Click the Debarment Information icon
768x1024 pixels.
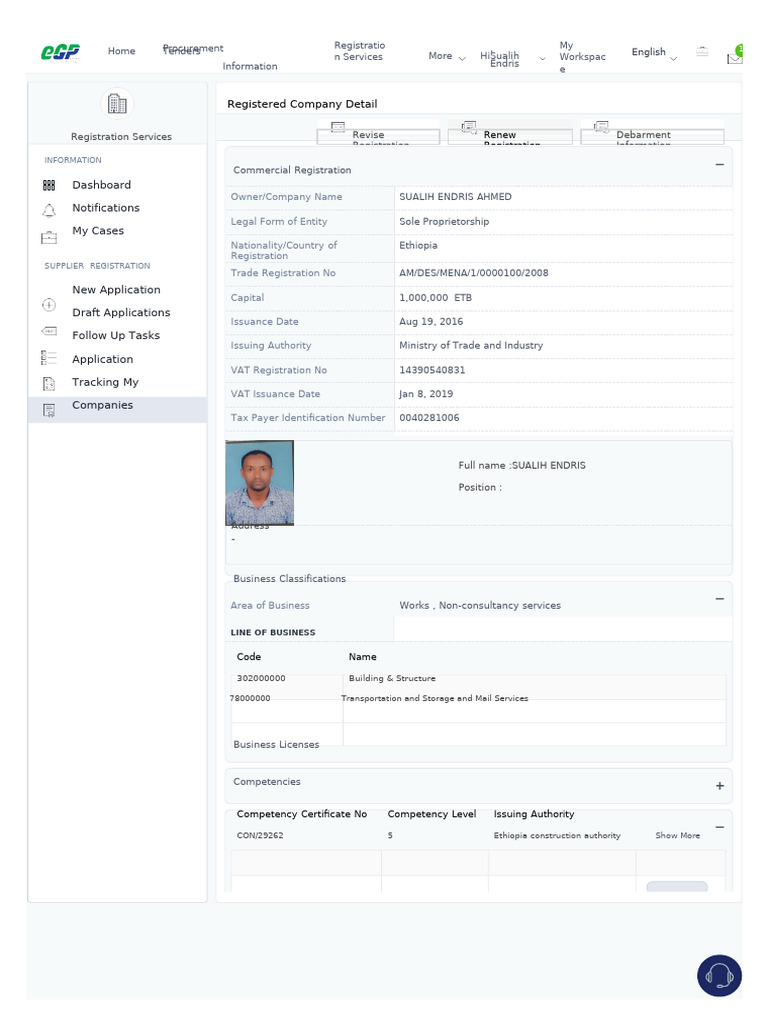click(x=601, y=127)
